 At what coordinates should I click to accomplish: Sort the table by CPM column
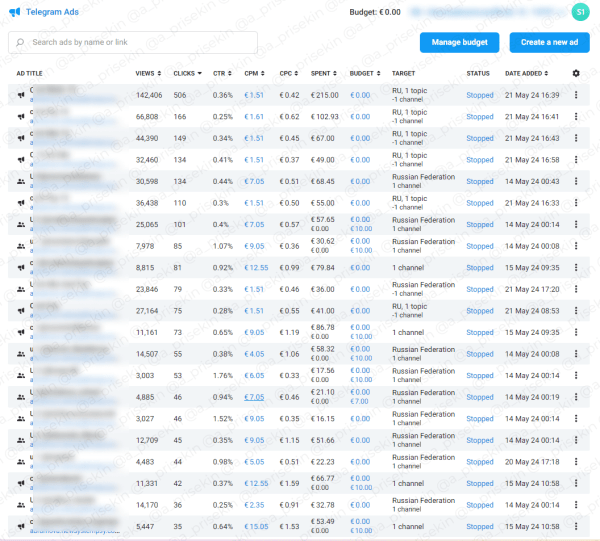[x=255, y=73]
